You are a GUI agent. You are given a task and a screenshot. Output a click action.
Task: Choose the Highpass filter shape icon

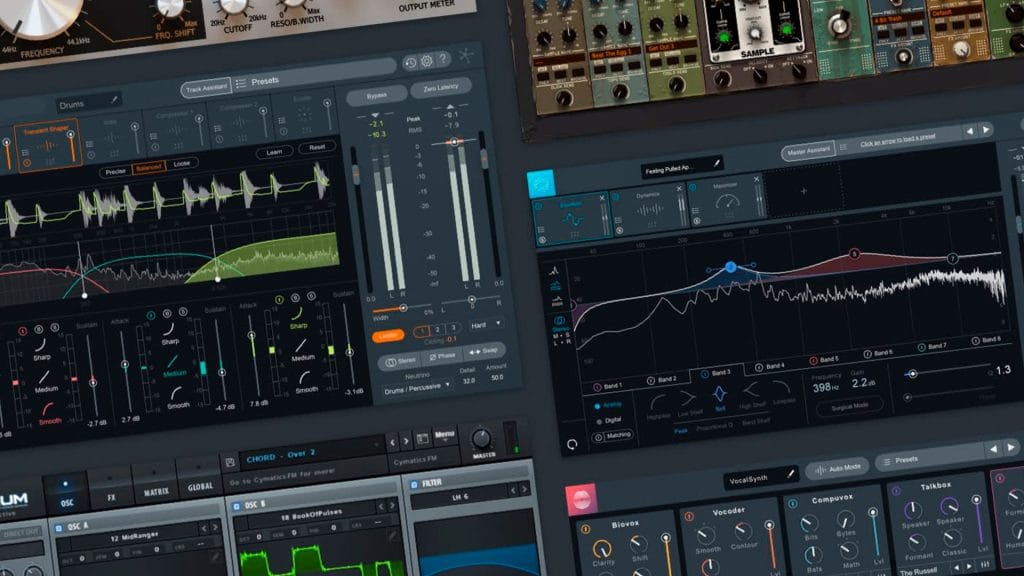[x=657, y=402]
